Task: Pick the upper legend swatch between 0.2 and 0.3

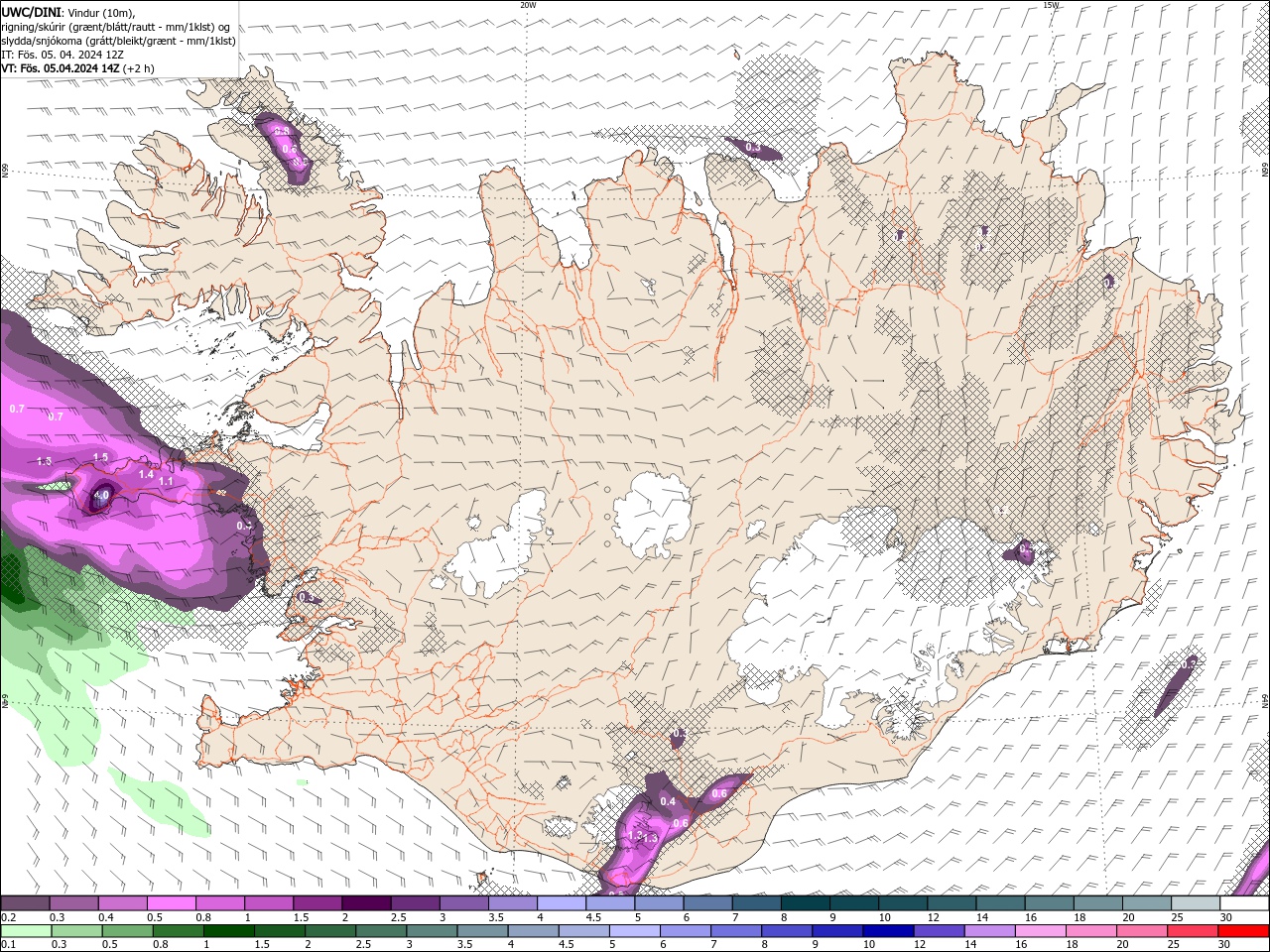Action: (25, 903)
